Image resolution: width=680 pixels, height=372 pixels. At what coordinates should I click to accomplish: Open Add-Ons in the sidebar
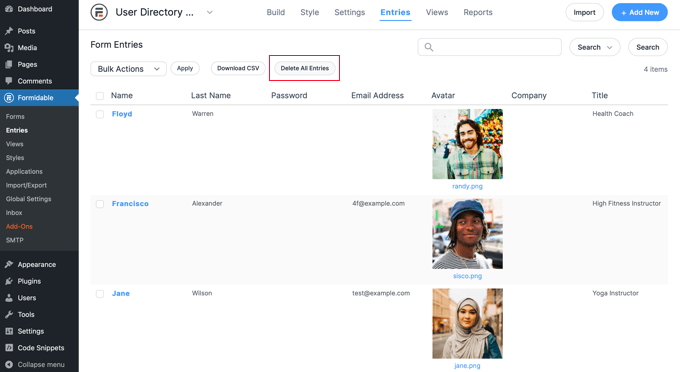[20, 226]
